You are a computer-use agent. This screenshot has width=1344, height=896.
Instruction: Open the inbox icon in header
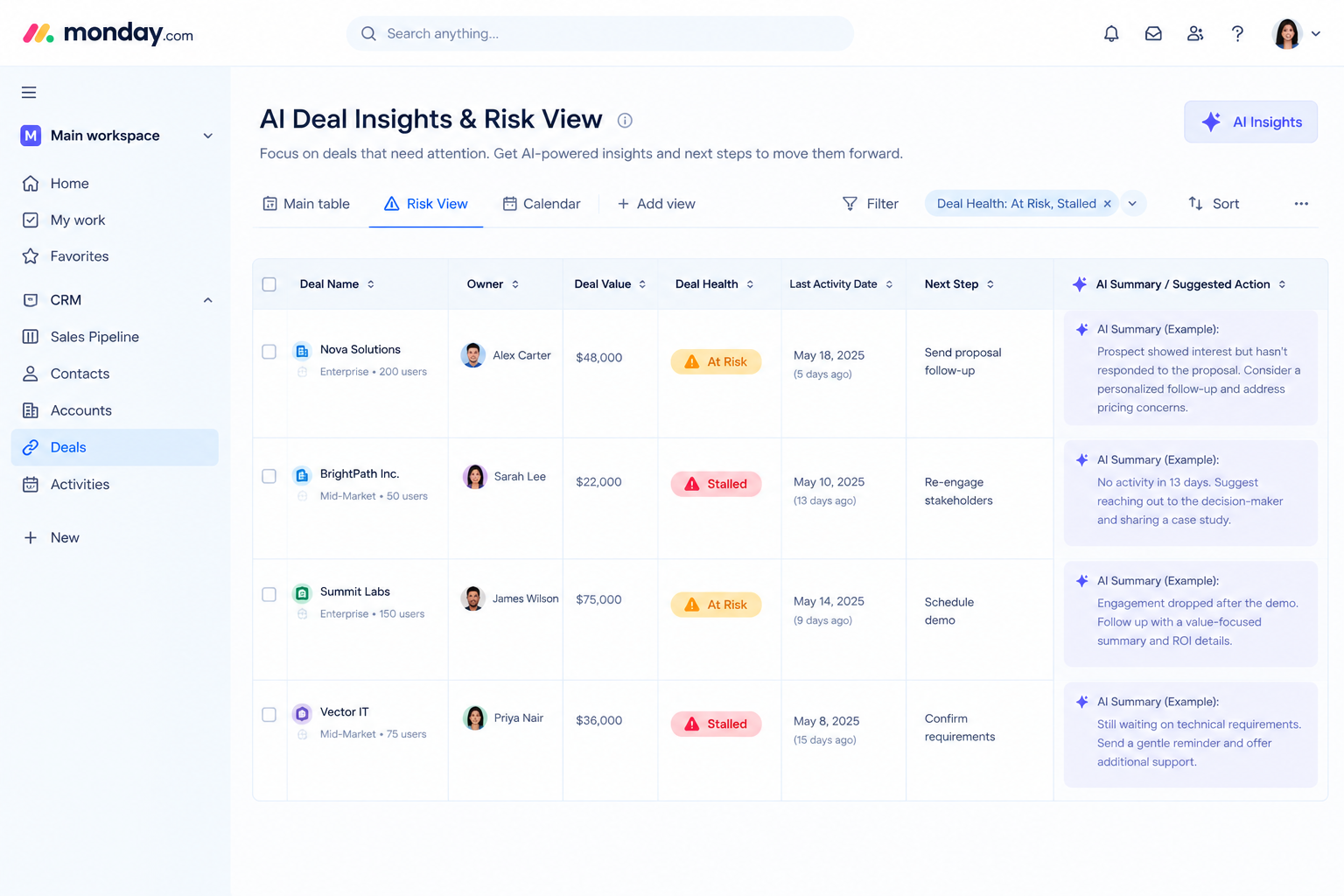tap(1153, 34)
